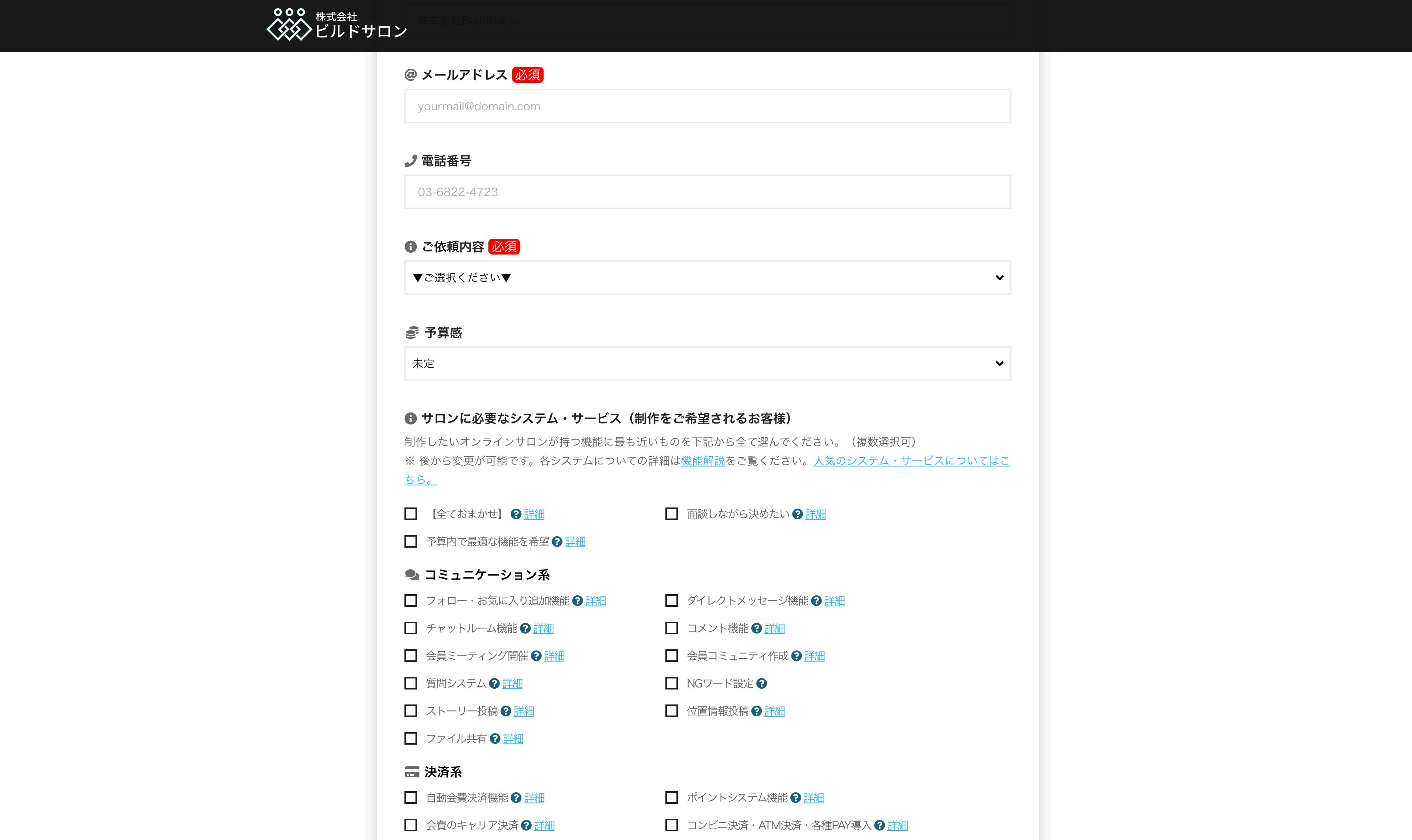Click the email address input field
The width and height of the screenshot is (1412, 840).
pyautogui.click(x=707, y=106)
